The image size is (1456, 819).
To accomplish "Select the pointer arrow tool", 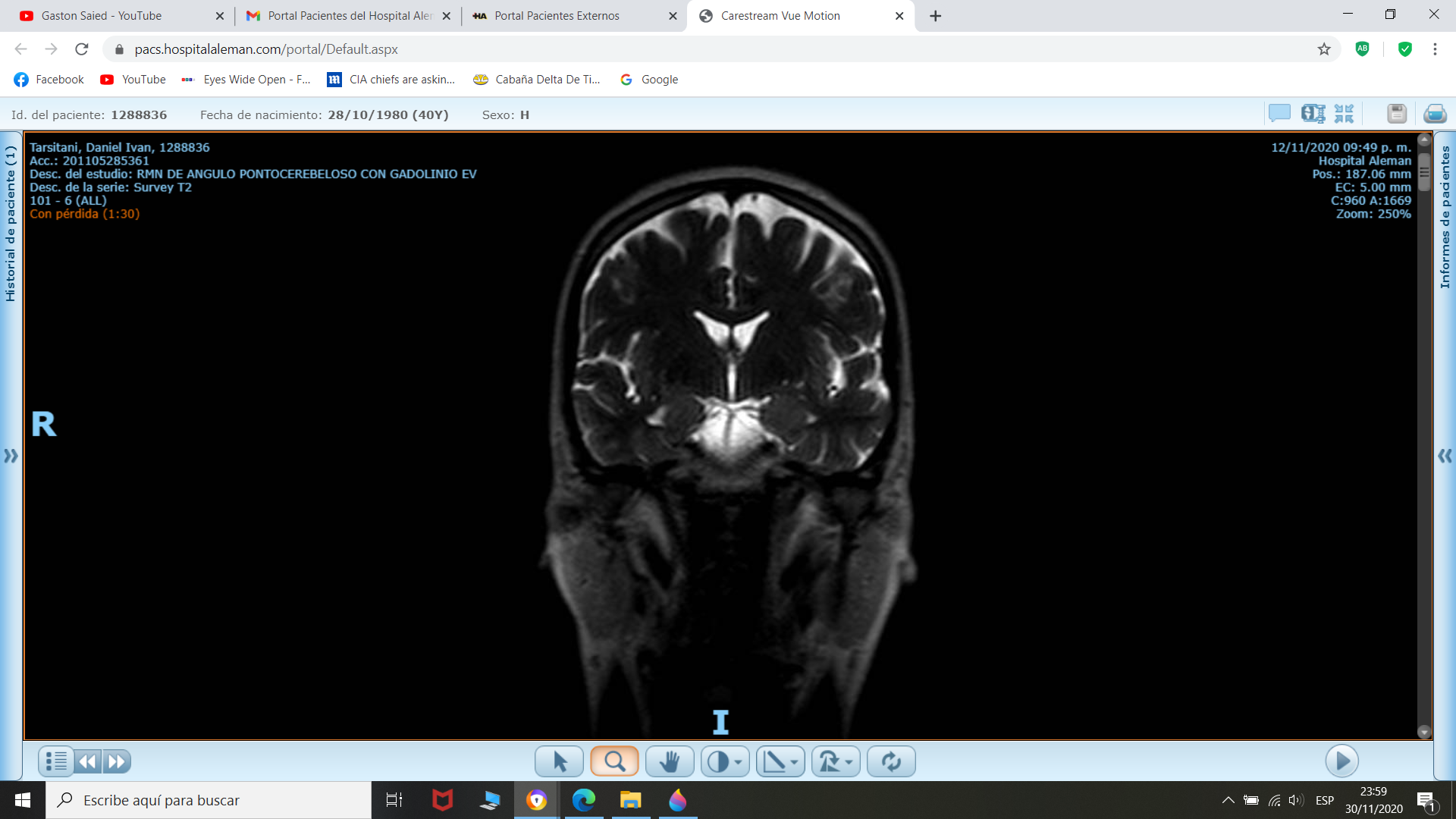I will (x=559, y=761).
